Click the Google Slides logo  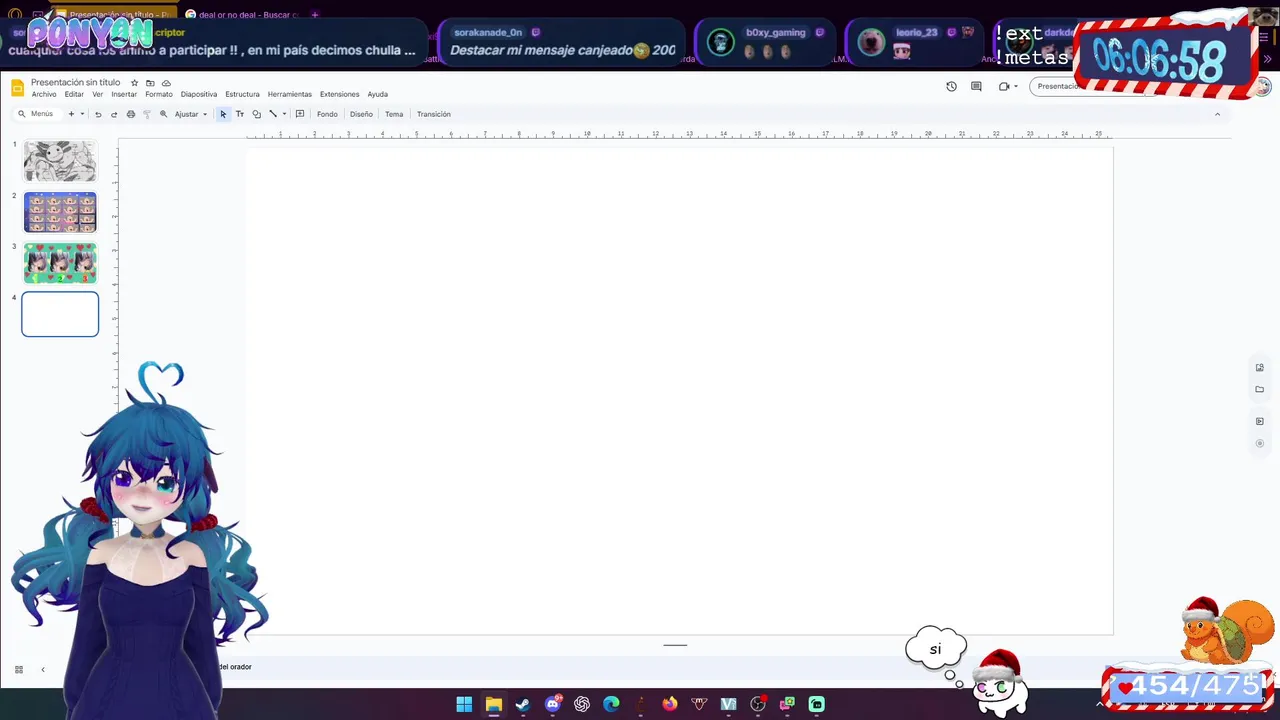coord(16,88)
